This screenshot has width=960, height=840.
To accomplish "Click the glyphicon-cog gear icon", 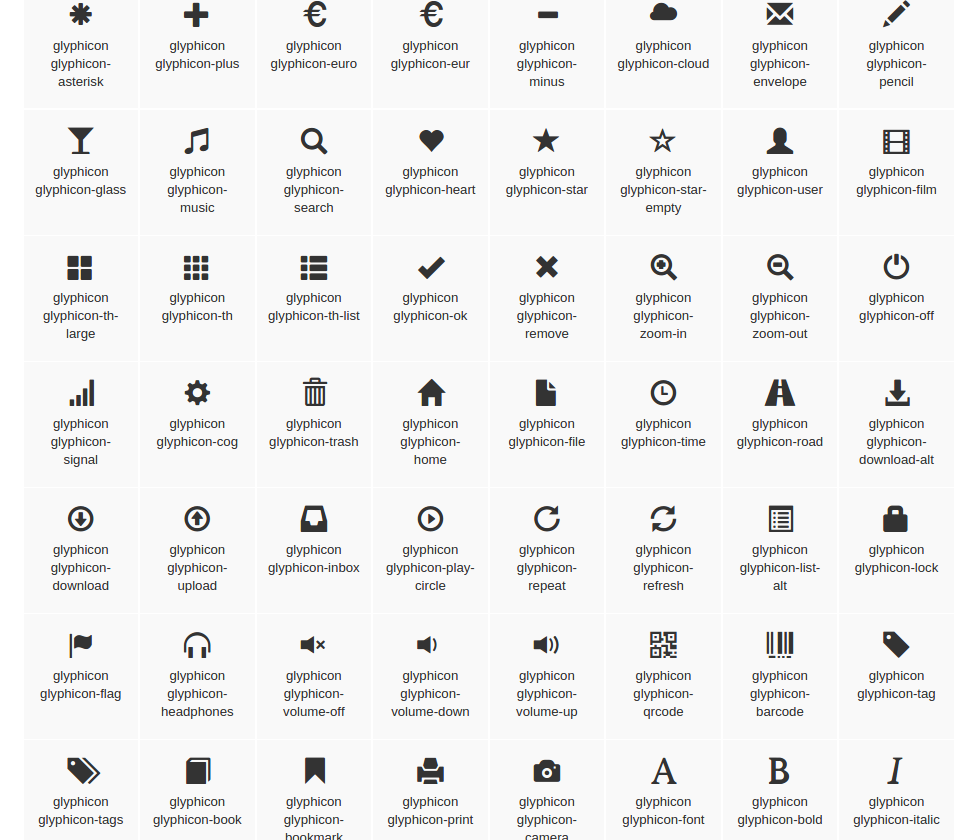I will pos(197,393).
